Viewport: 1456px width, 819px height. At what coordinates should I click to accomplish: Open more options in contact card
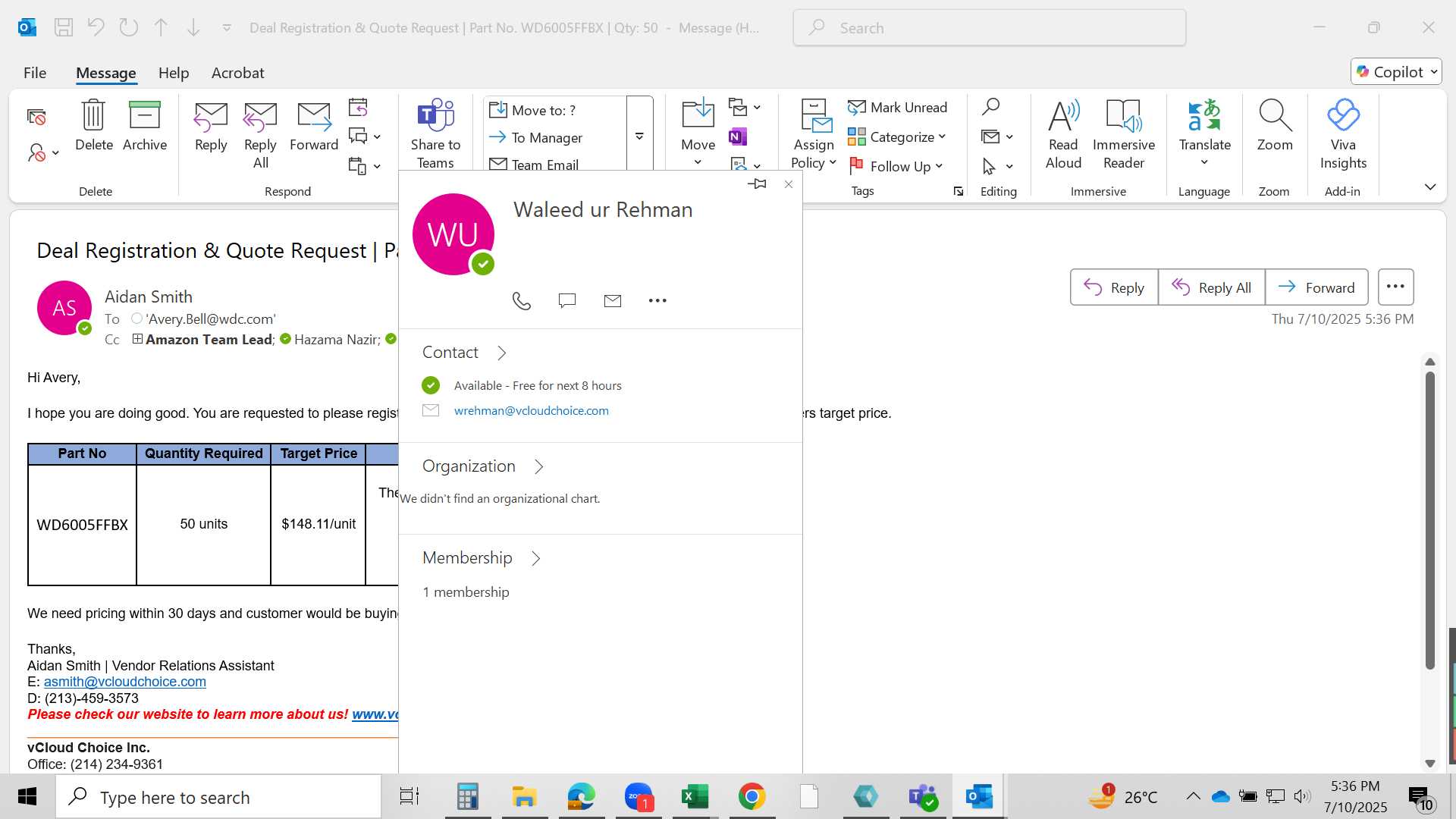(x=657, y=301)
